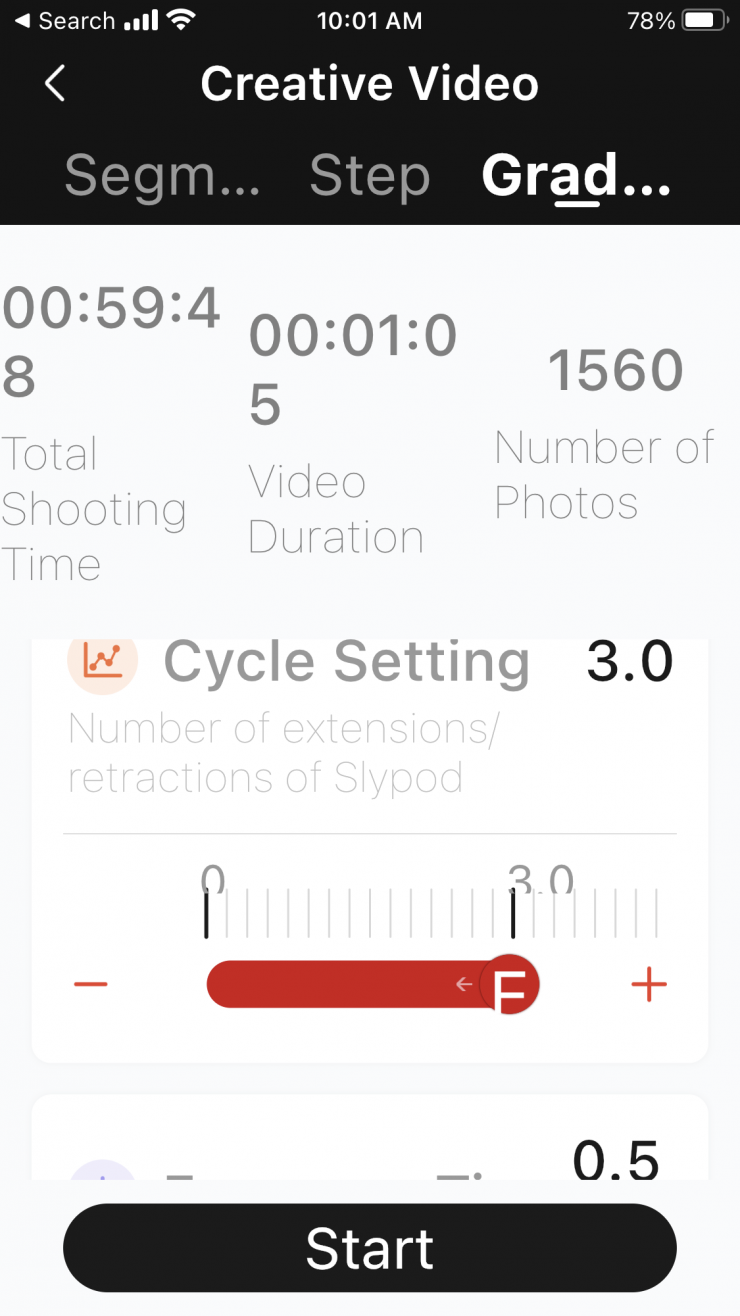Go back using the header chevron
Screen dimensions: 740x1316
(56, 84)
